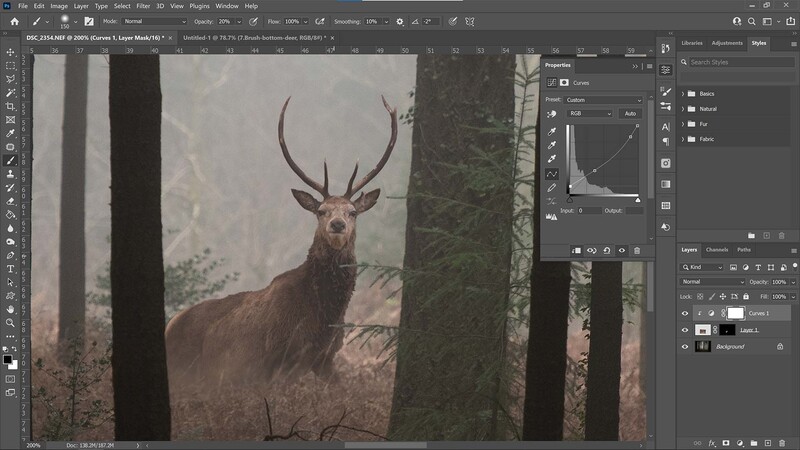Pick the Eyedropper tool in toolbar
Screen dimensions: 800x450
tap(10, 133)
